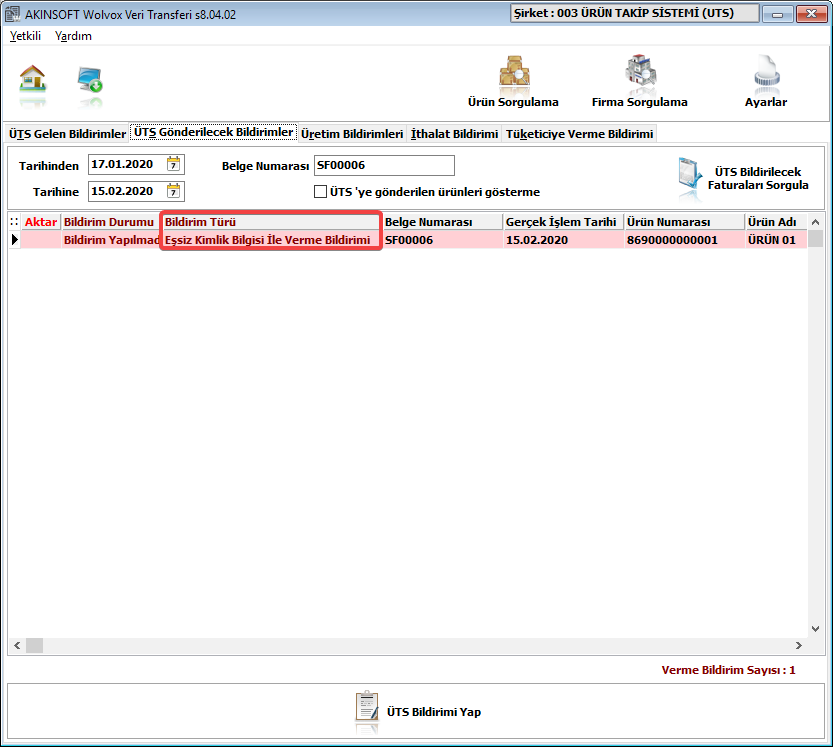Toggle ÜTS'ye gönderilen ürünleri gösterme checkbox

[x=320, y=192]
